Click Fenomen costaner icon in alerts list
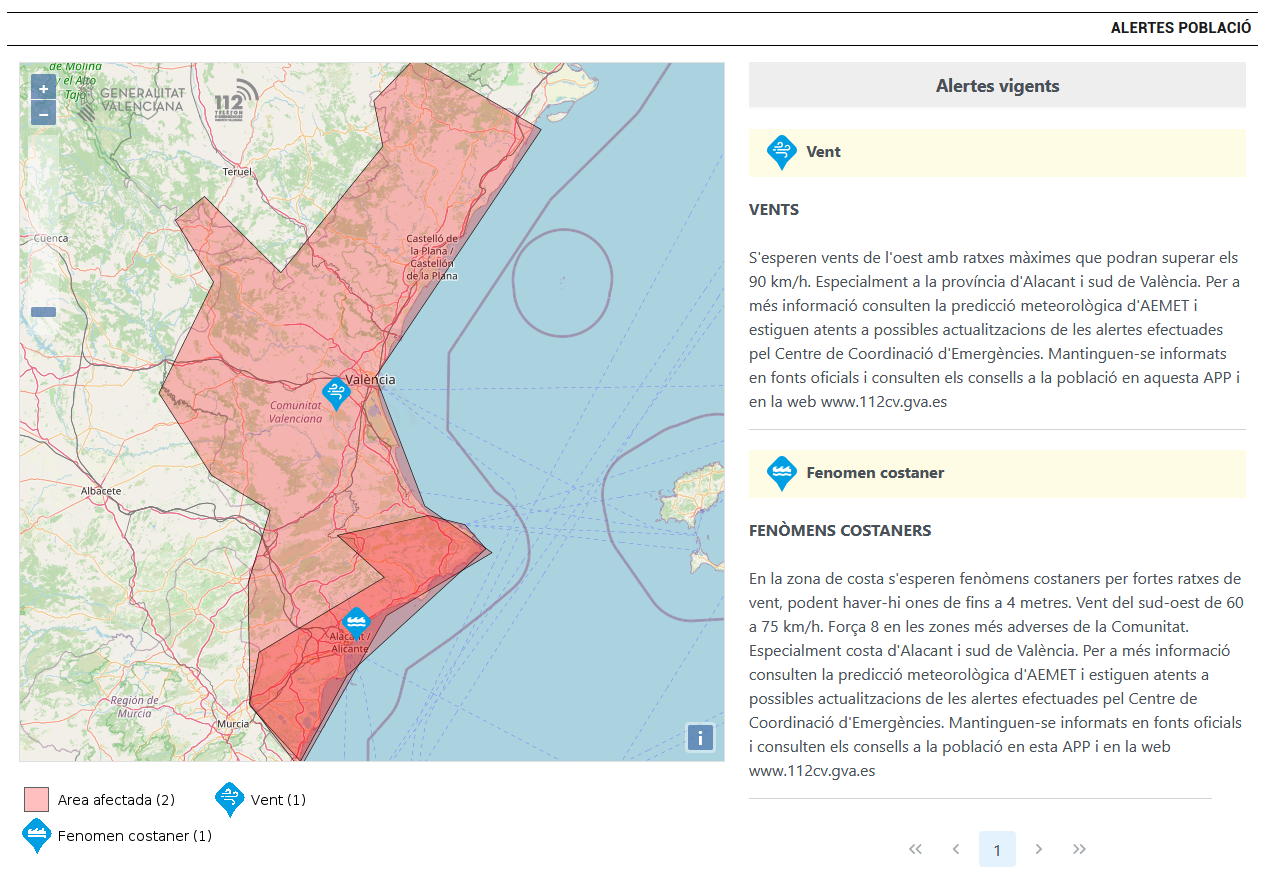The width and height of the screenshot is (1274, 880). (x=782, y=473)
